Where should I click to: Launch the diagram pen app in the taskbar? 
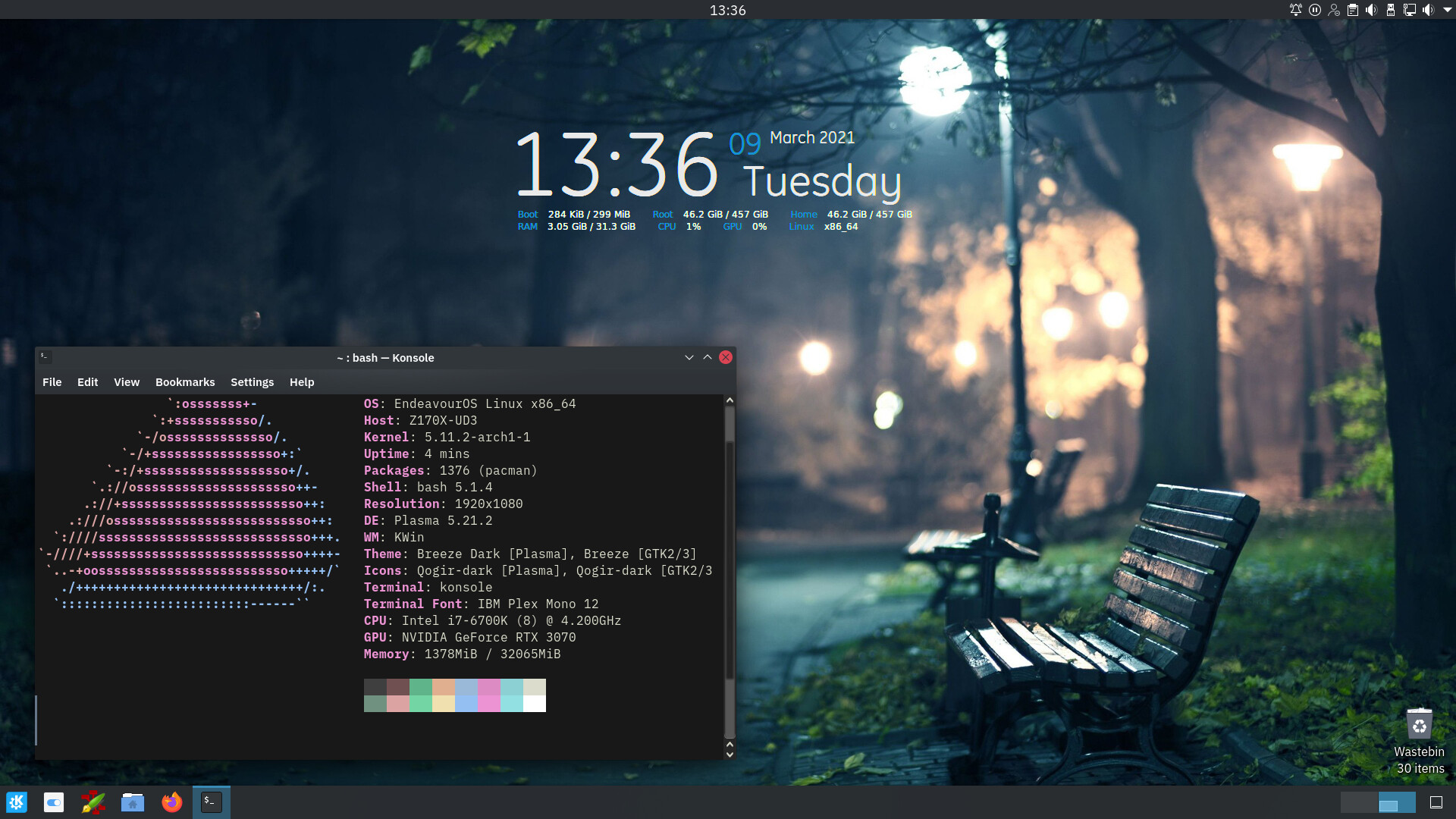click(x=93, y=802)
